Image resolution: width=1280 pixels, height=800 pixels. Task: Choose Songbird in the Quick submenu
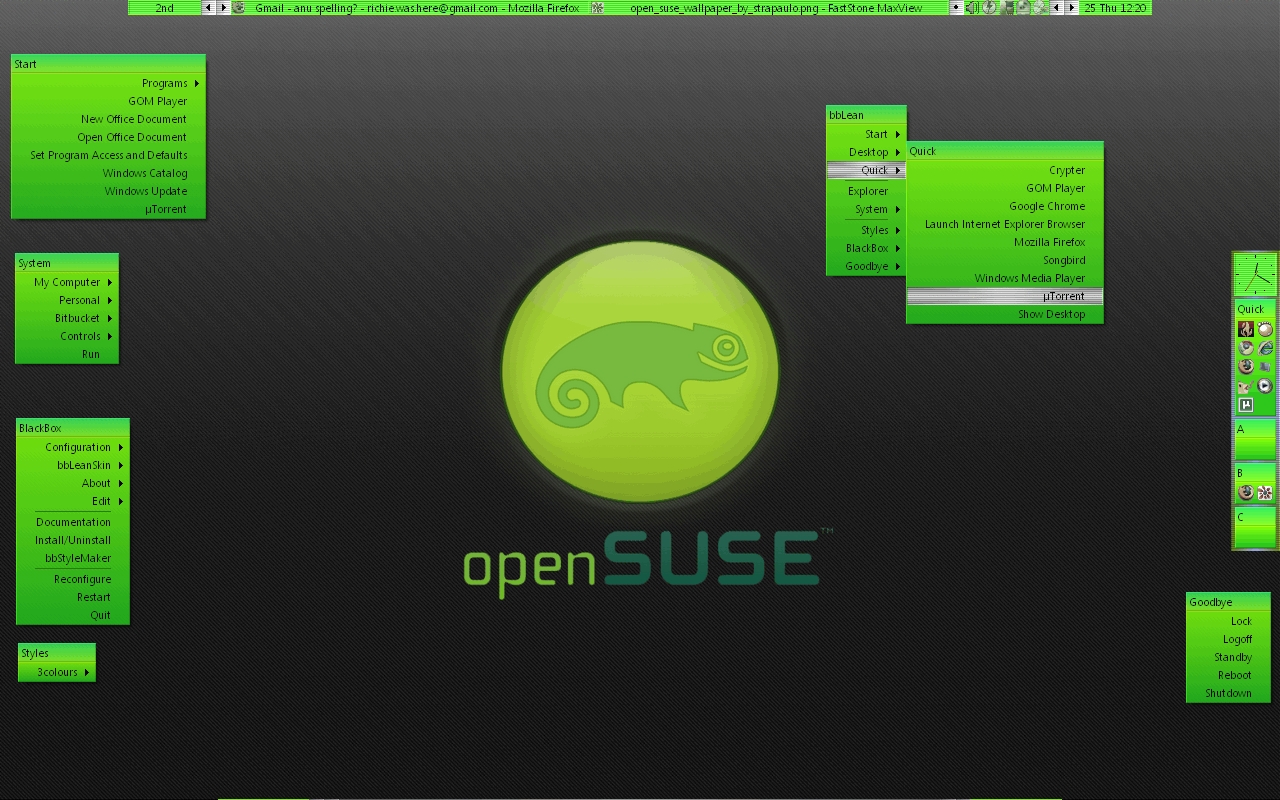click(x=1005, y=260)
